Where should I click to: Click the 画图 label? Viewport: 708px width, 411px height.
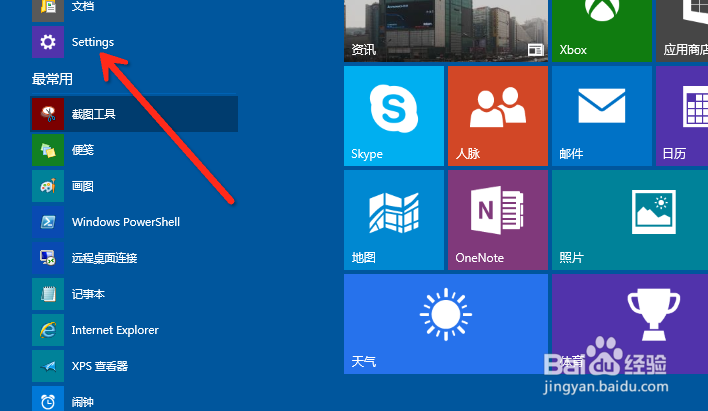83,186
